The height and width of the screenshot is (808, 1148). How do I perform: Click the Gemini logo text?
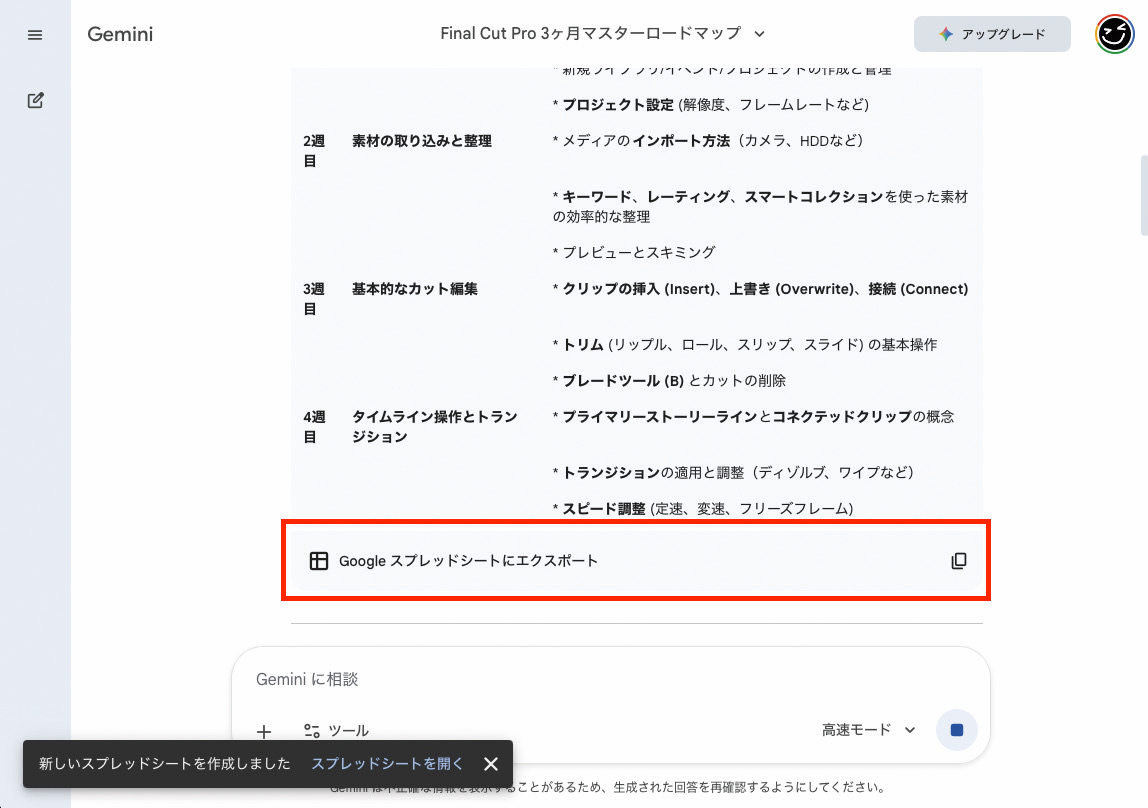point(120,34)
